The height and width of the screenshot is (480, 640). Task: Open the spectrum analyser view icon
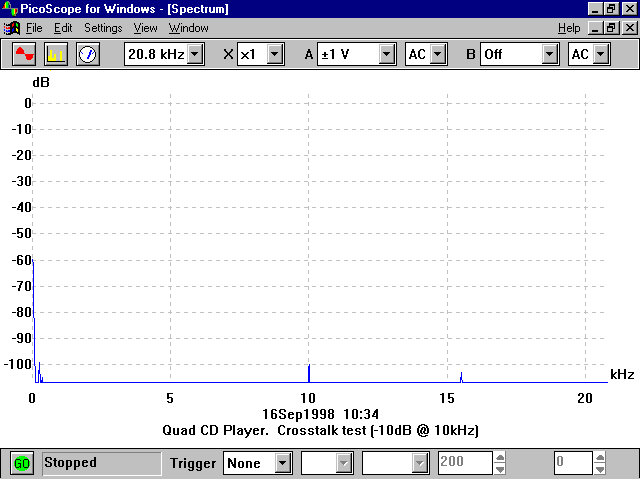point(56,54)
